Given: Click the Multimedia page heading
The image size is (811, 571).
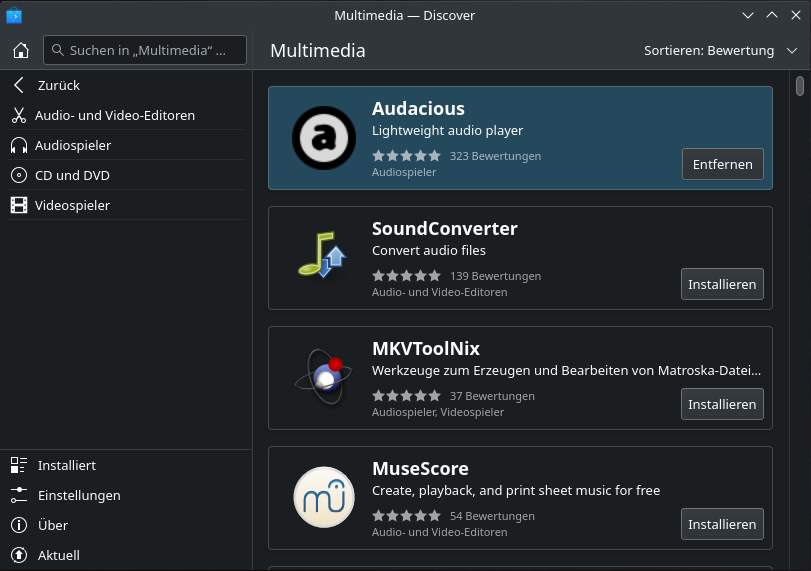Looking at the screenshot, I should tap(318, 51).
